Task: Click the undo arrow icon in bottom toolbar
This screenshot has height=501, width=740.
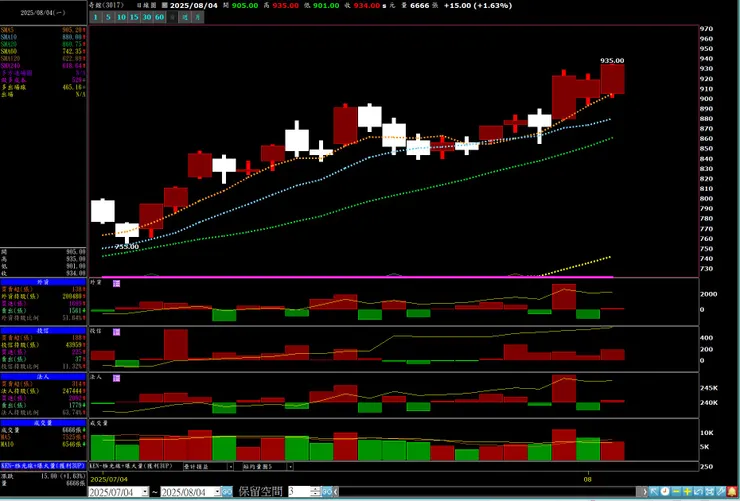Action: pyautogui.click(x=698, y=492)
